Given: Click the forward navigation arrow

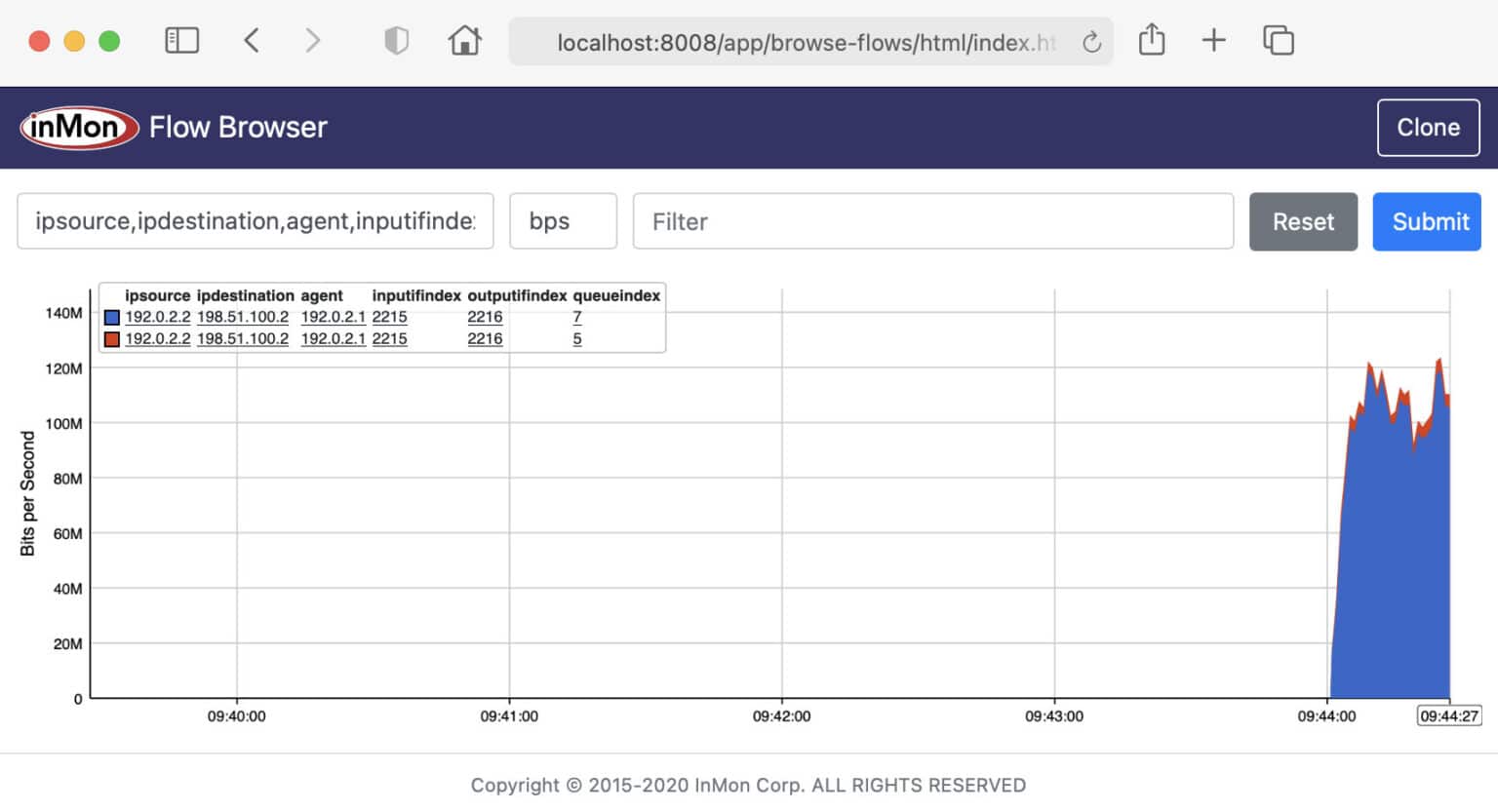Looking at the screenshot, I should pos(310,40).
